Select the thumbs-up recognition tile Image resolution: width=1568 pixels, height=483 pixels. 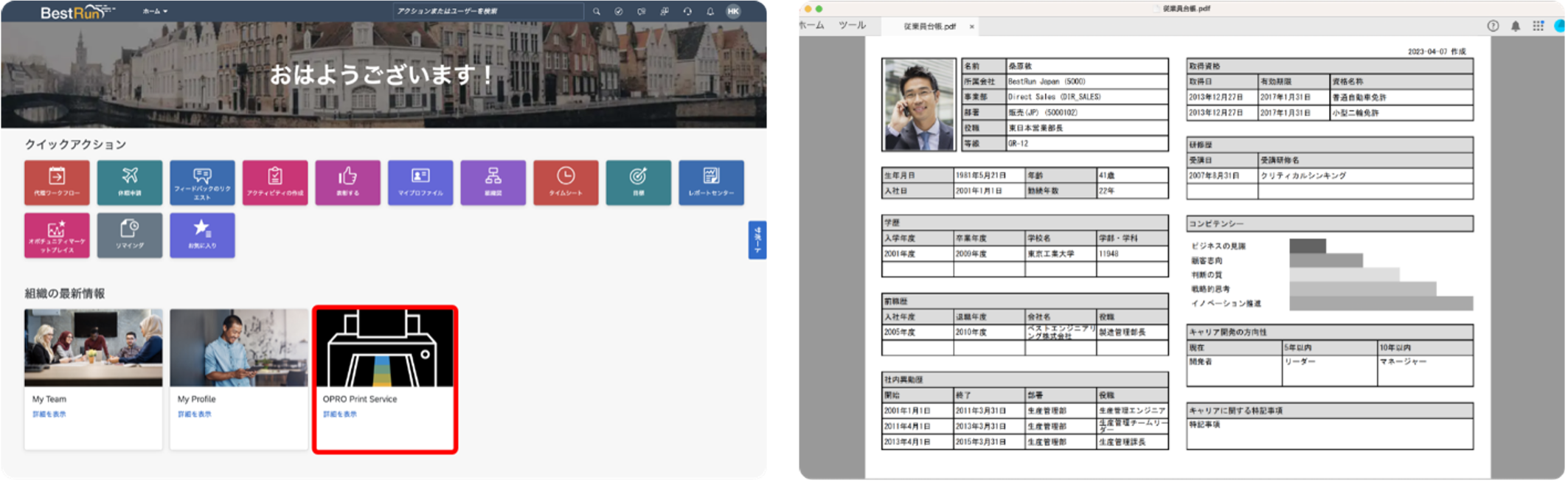347,182
